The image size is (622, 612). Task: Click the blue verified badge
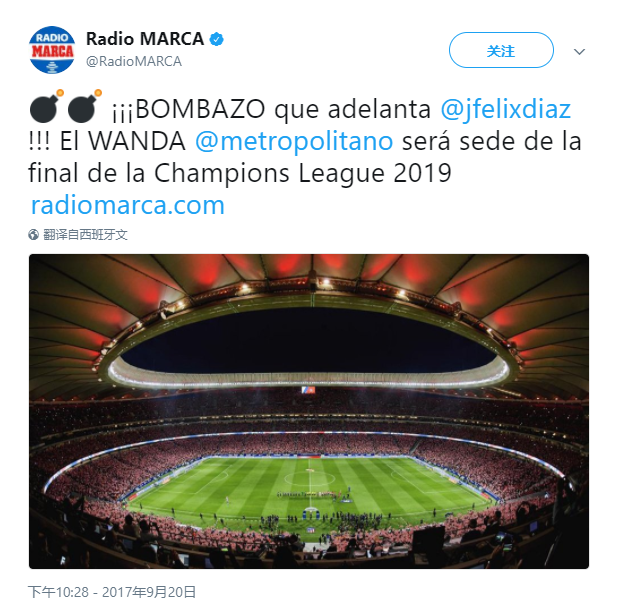click(217, 39)
